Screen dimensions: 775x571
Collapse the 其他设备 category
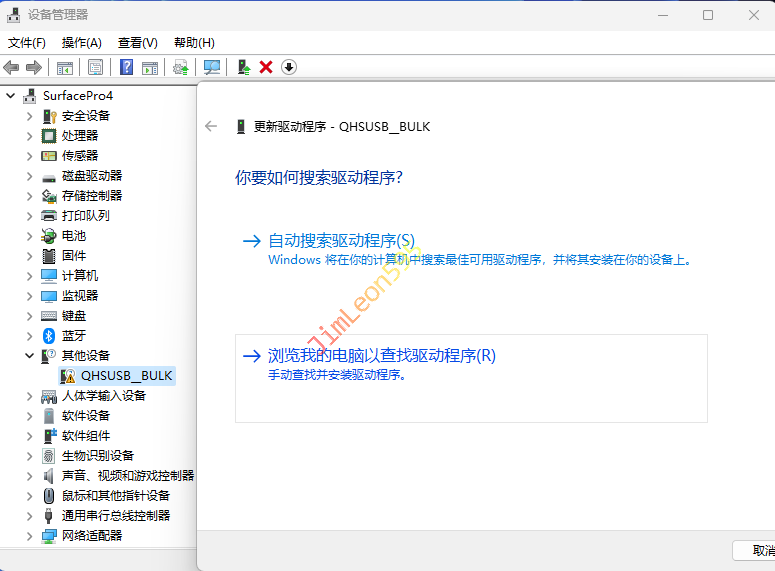pyautogui.click(x=29, y=355)
